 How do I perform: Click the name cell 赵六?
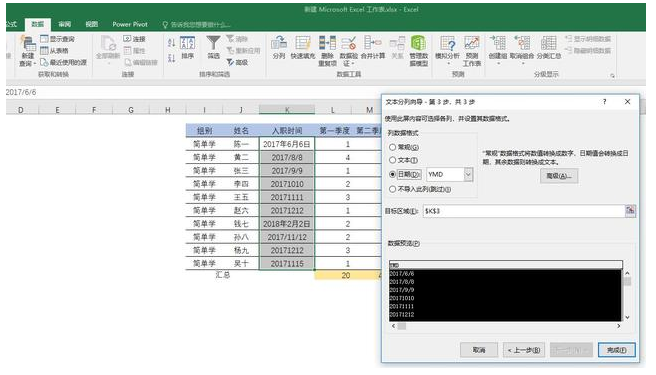241,211
